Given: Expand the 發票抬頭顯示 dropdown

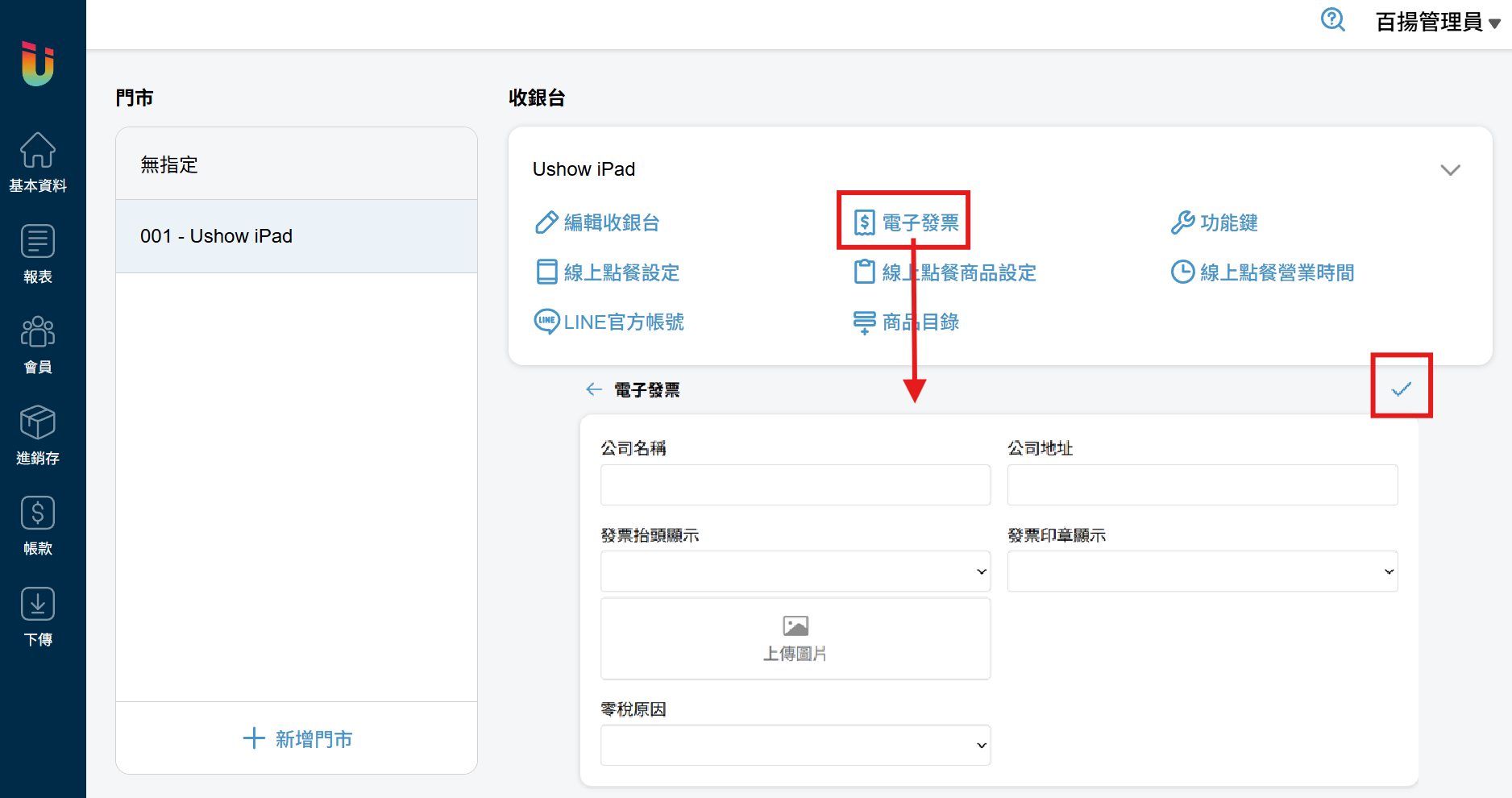Looking at the screenshot, I should click(795, 571).
